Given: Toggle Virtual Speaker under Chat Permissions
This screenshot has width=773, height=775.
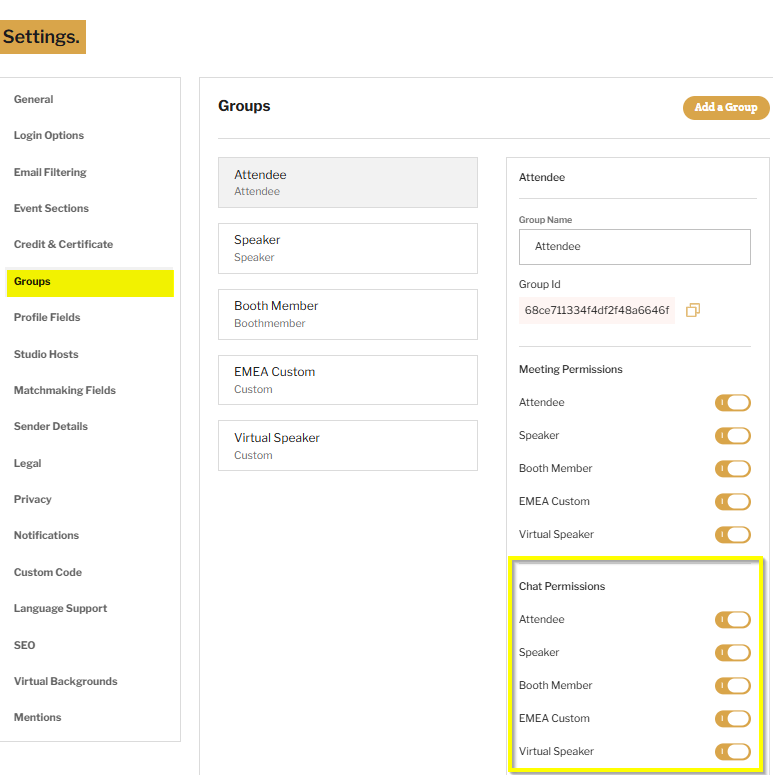Looking at the screenshot, I should coord(732,752).
